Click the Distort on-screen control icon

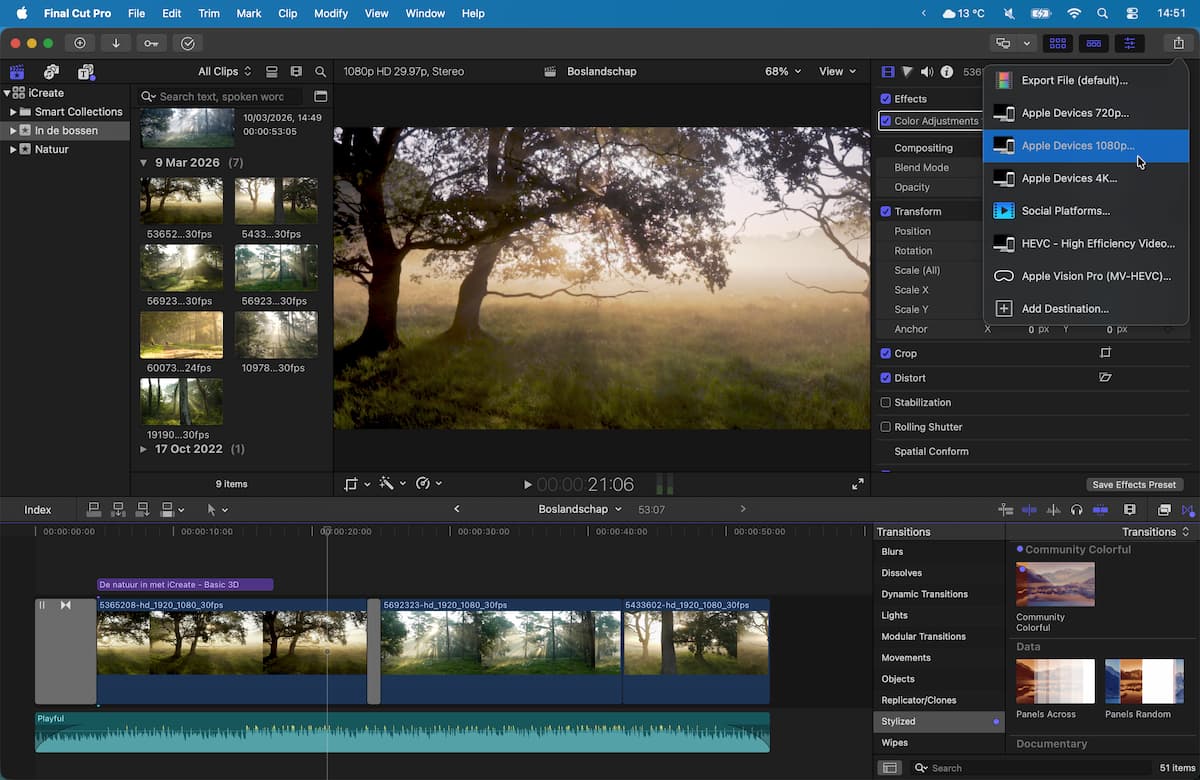tap(1105, 378)
